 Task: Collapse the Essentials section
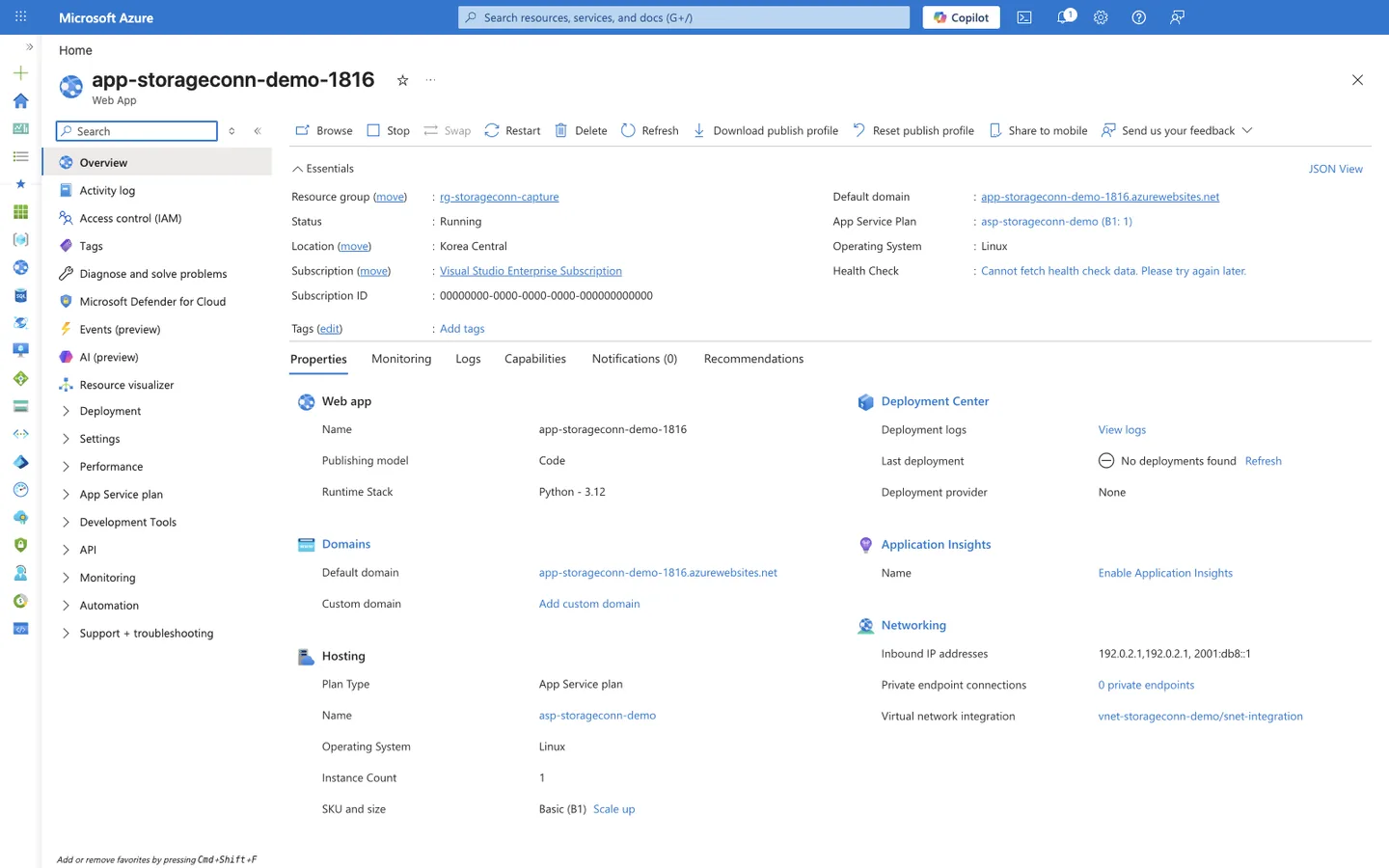323,169
